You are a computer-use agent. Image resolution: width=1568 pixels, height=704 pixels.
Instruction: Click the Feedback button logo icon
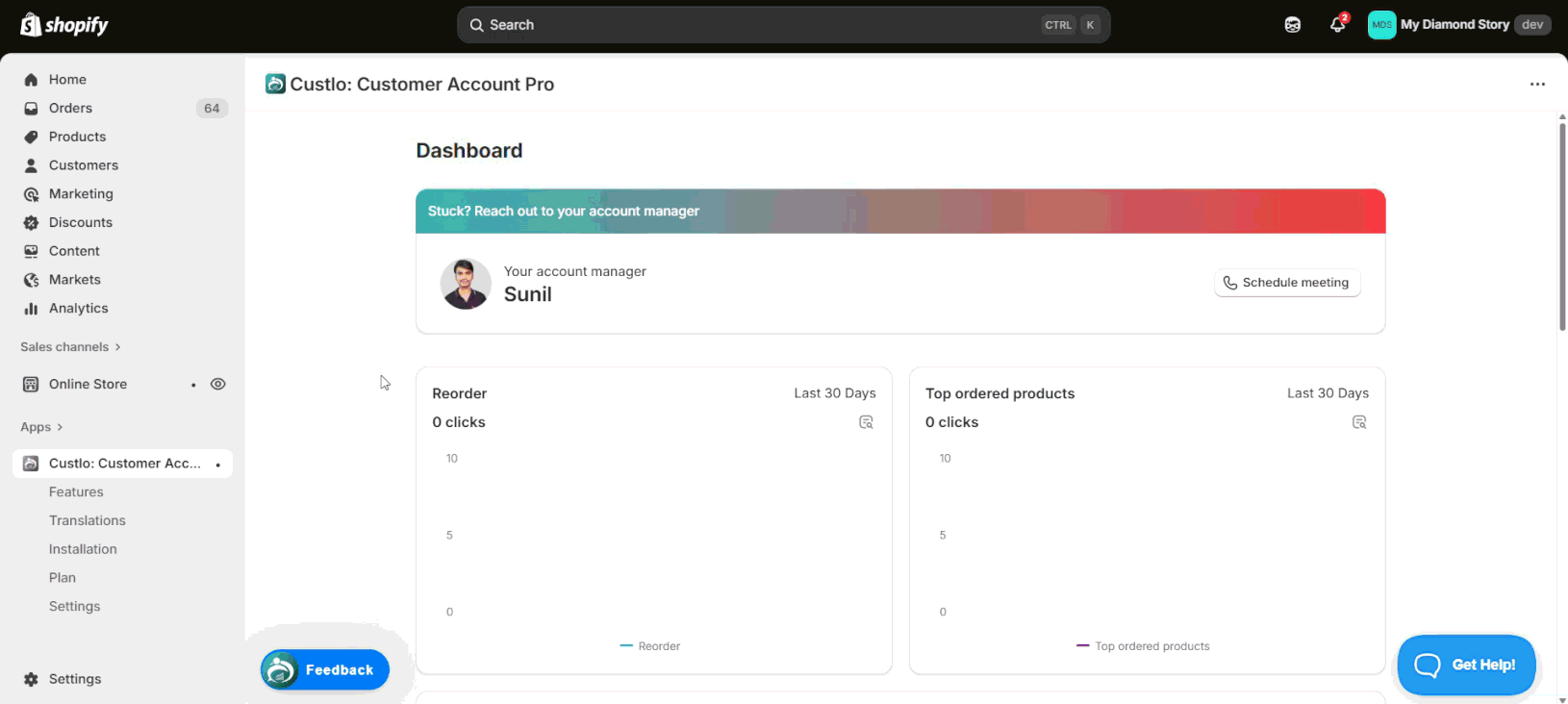coord(280,670)
